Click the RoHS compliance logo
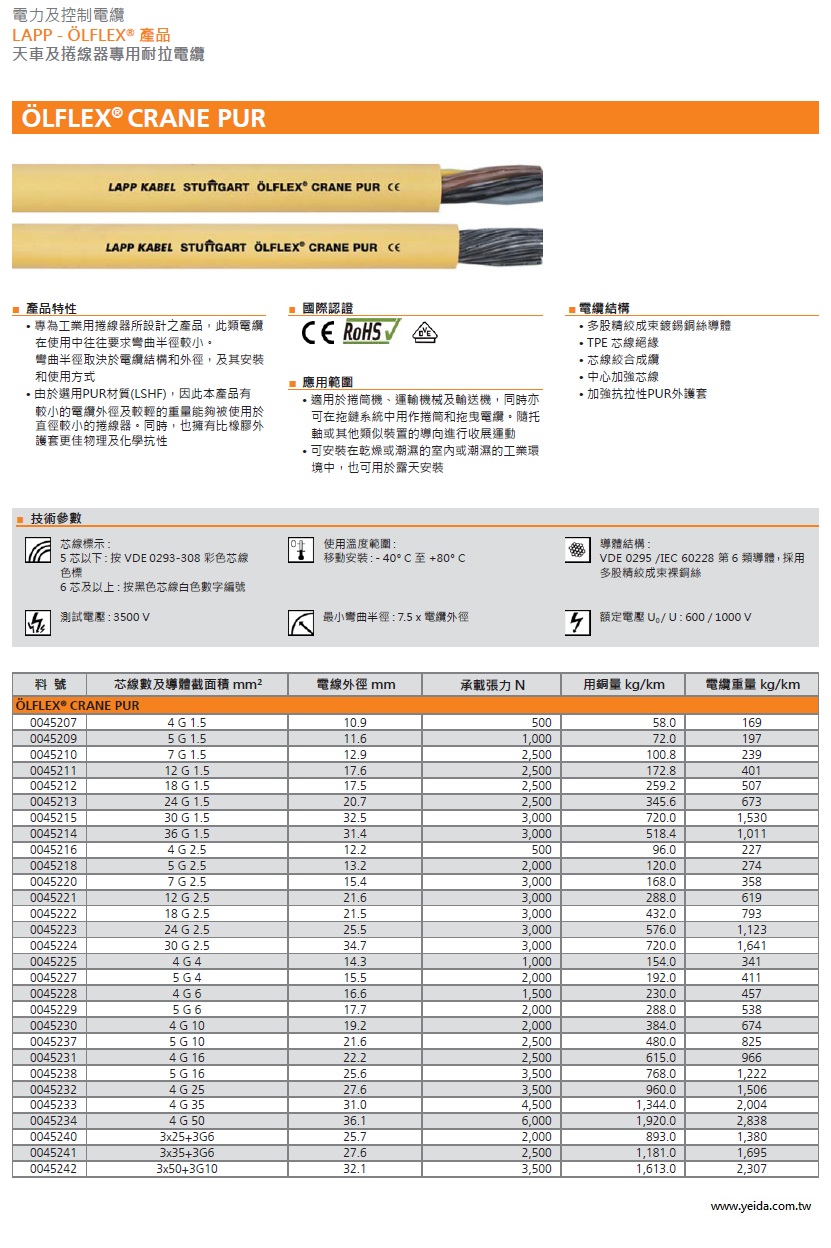 [371, 332]
